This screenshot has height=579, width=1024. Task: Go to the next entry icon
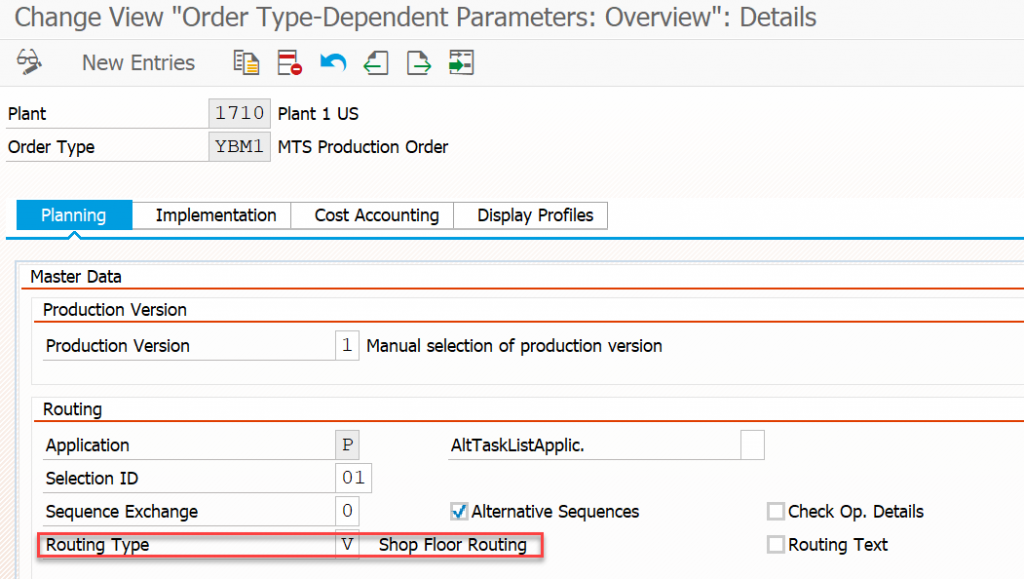419,63
